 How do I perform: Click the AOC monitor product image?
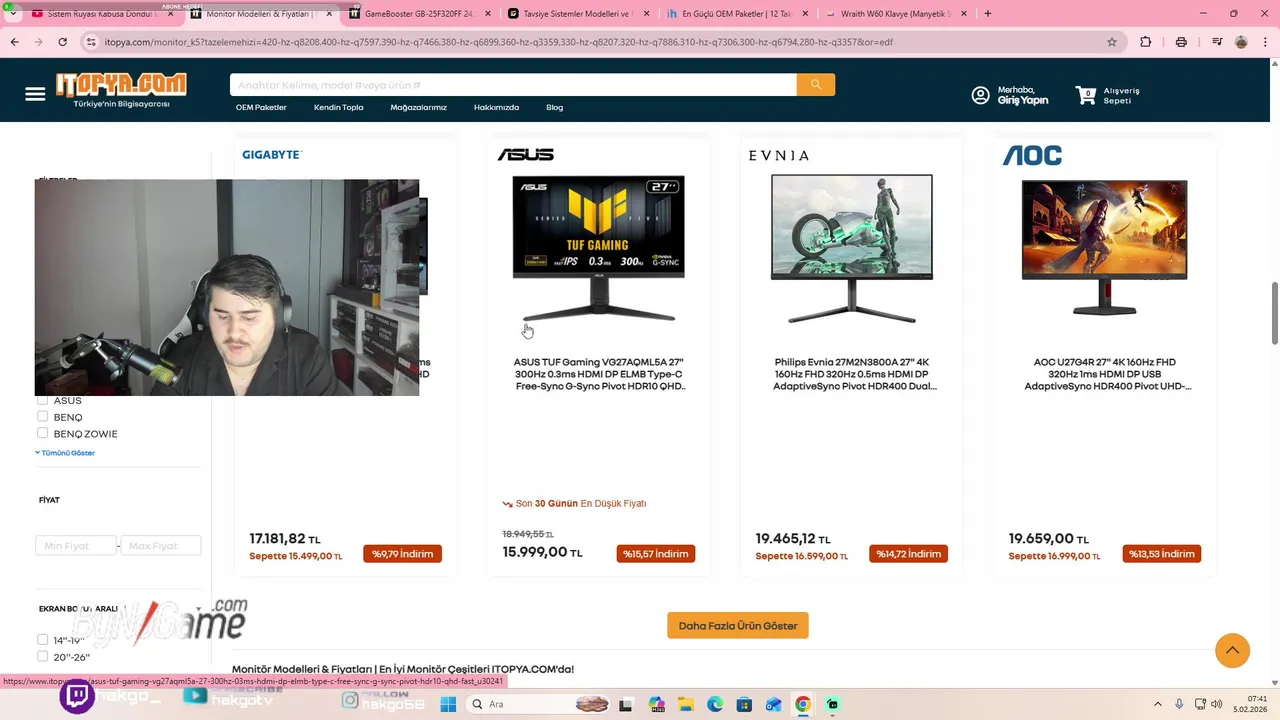click(x=1105, y=248)
